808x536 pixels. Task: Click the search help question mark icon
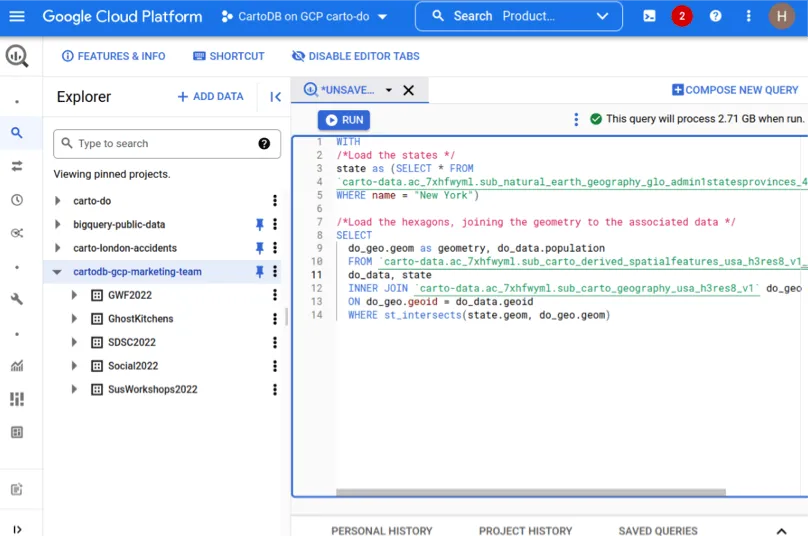point(264,144)
